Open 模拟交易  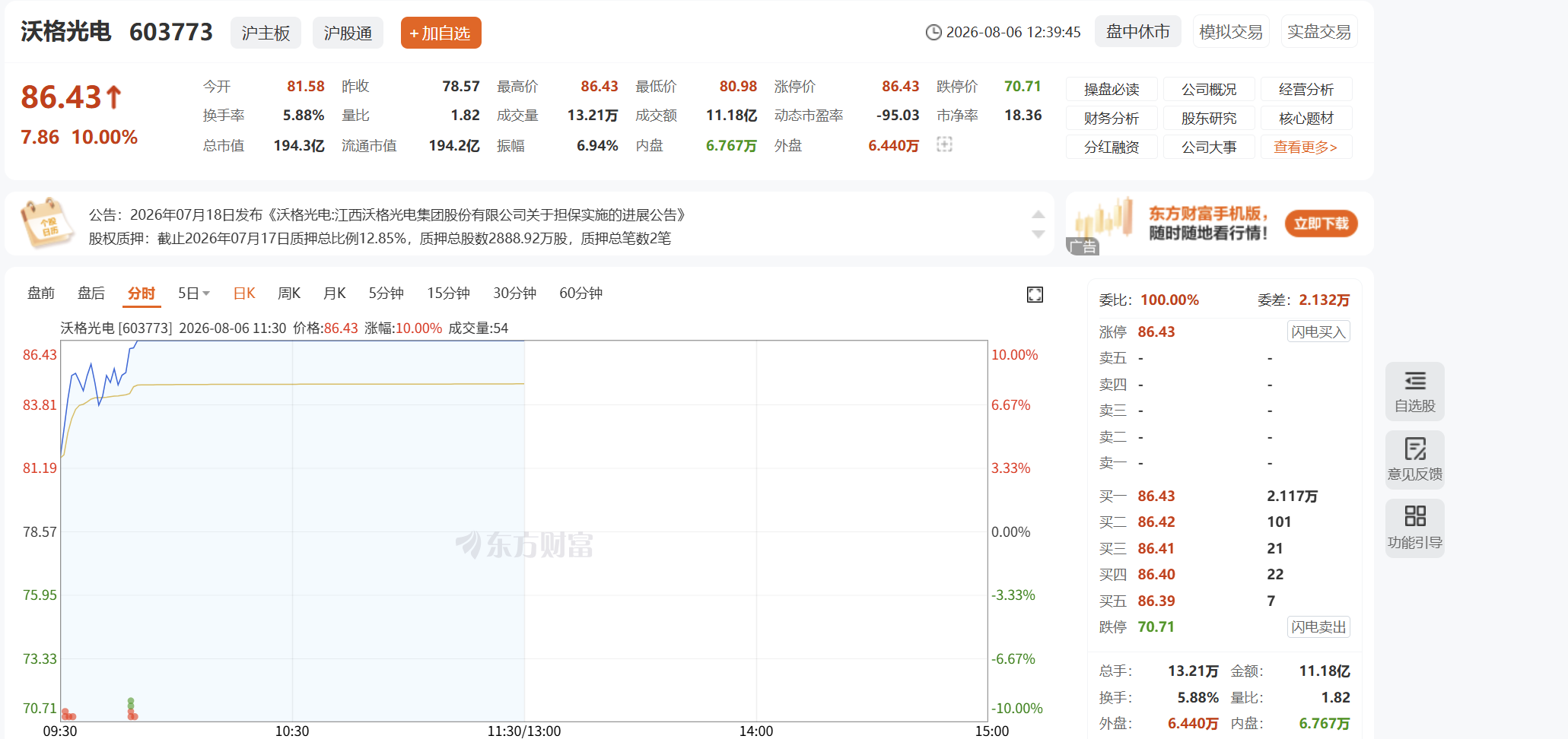[1231, 32]
